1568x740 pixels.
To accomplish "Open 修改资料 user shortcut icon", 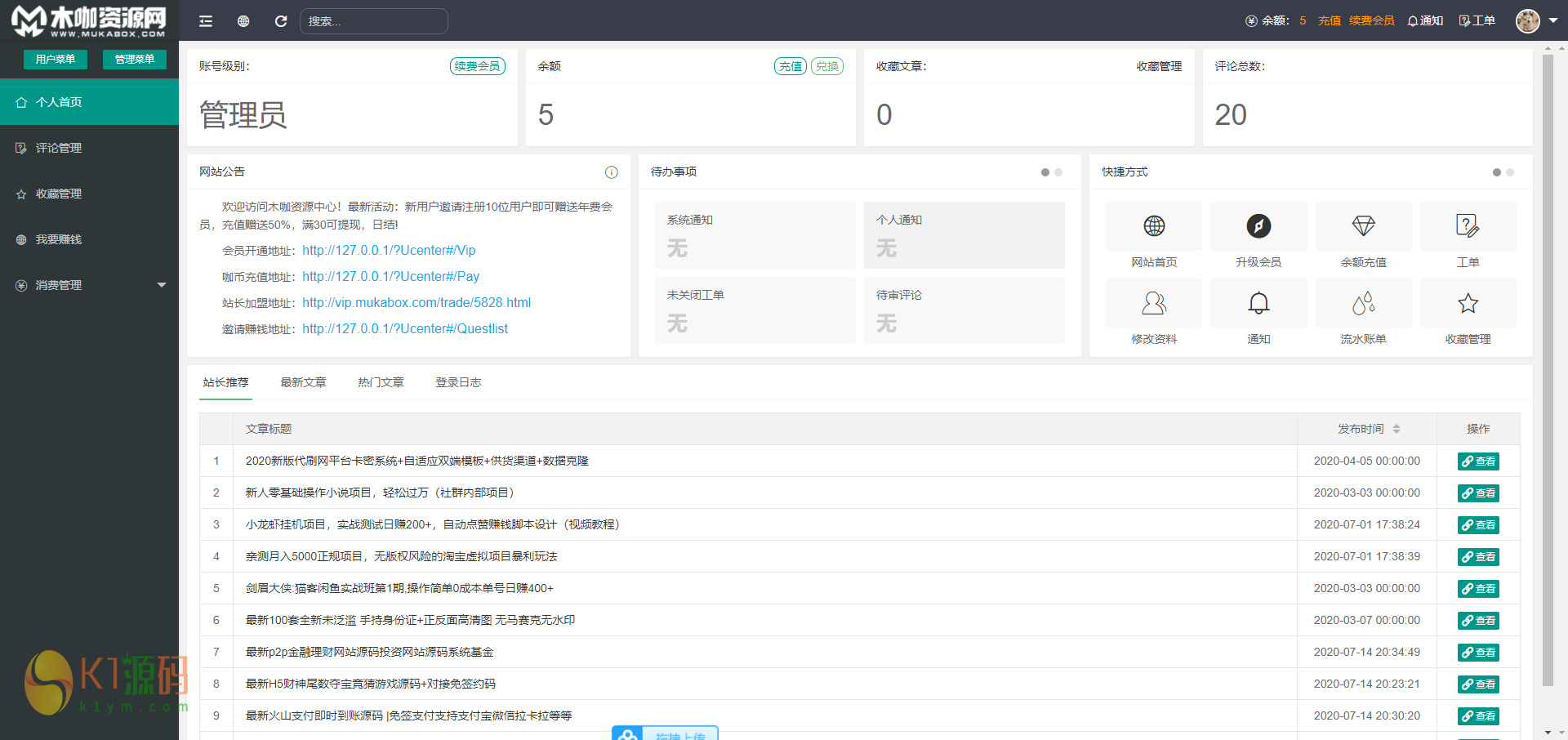I will 1153,304.
